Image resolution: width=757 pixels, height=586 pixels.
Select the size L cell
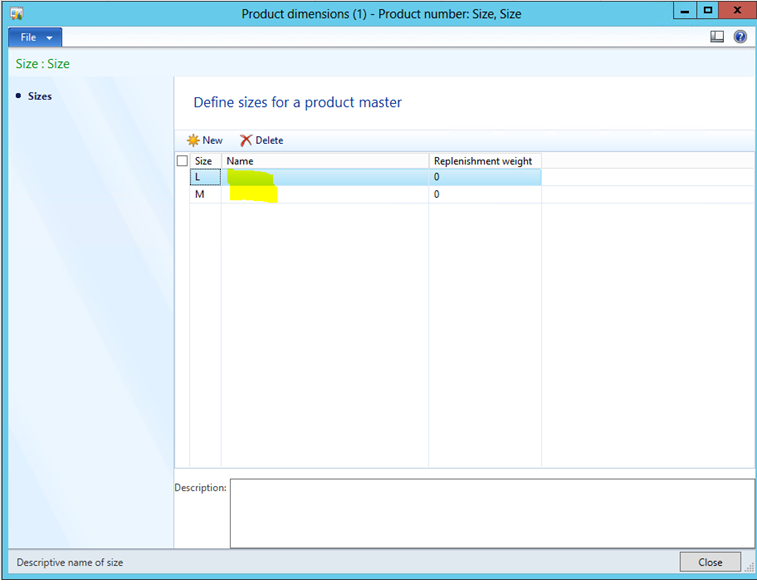coord(205,177)
